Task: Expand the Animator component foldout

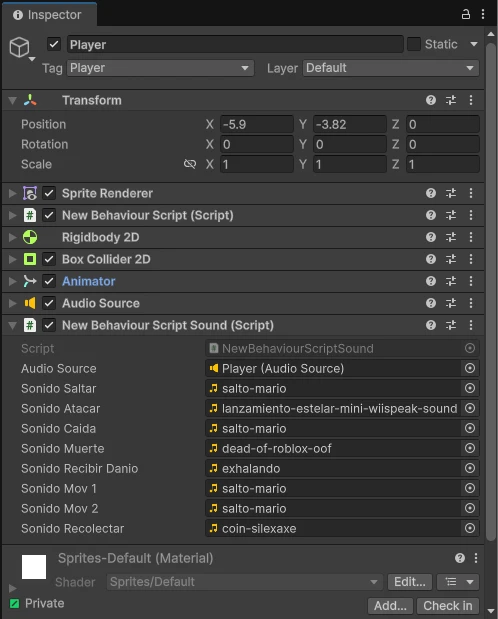Action: [x=13, y=281]
